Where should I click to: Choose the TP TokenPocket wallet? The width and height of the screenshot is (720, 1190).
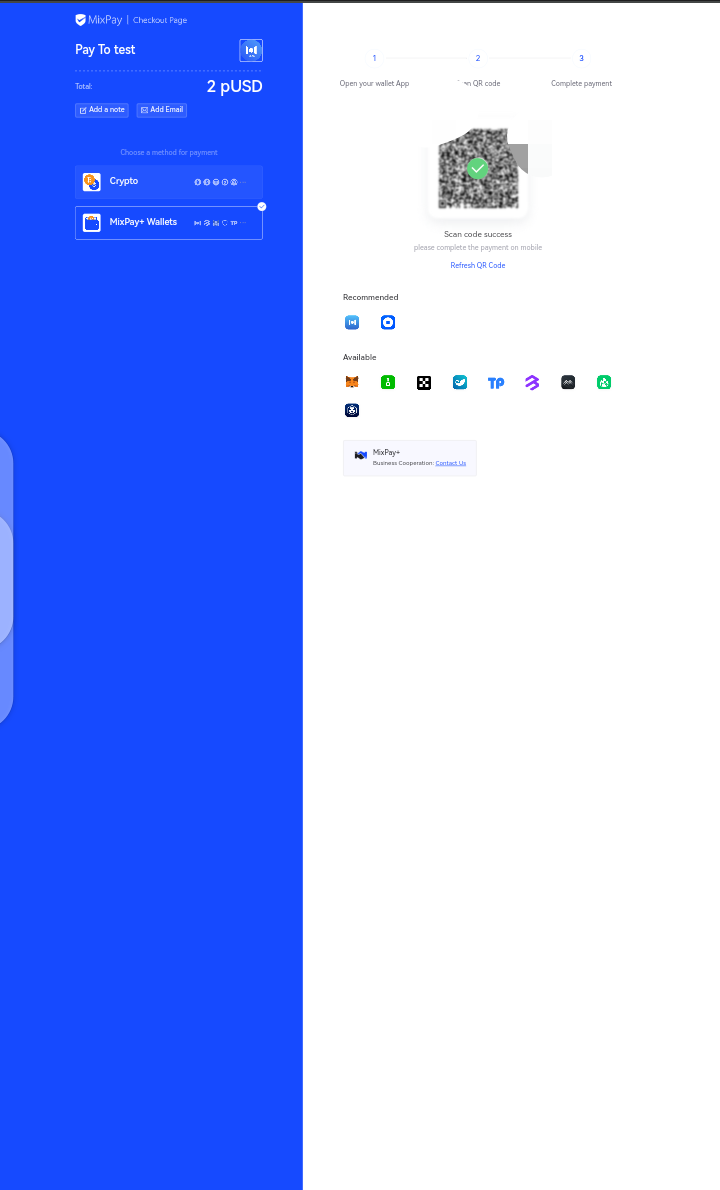click(496, 383)
